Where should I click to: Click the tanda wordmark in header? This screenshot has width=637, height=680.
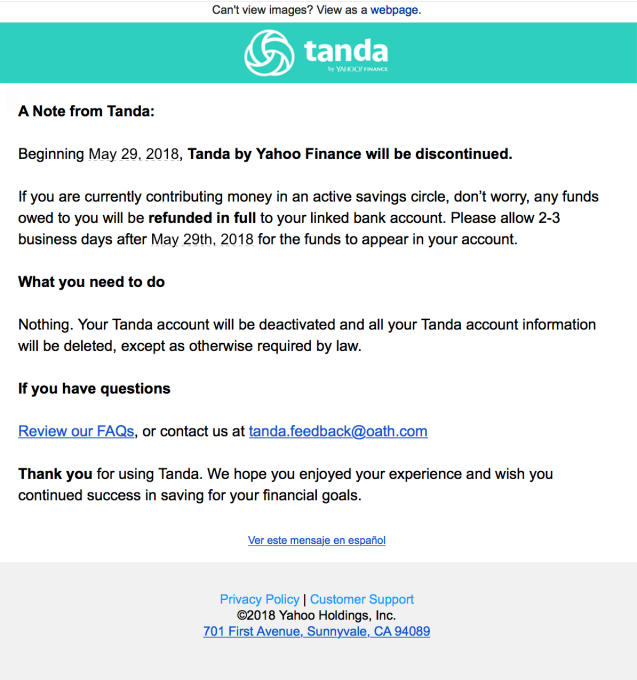click(345, 49)
